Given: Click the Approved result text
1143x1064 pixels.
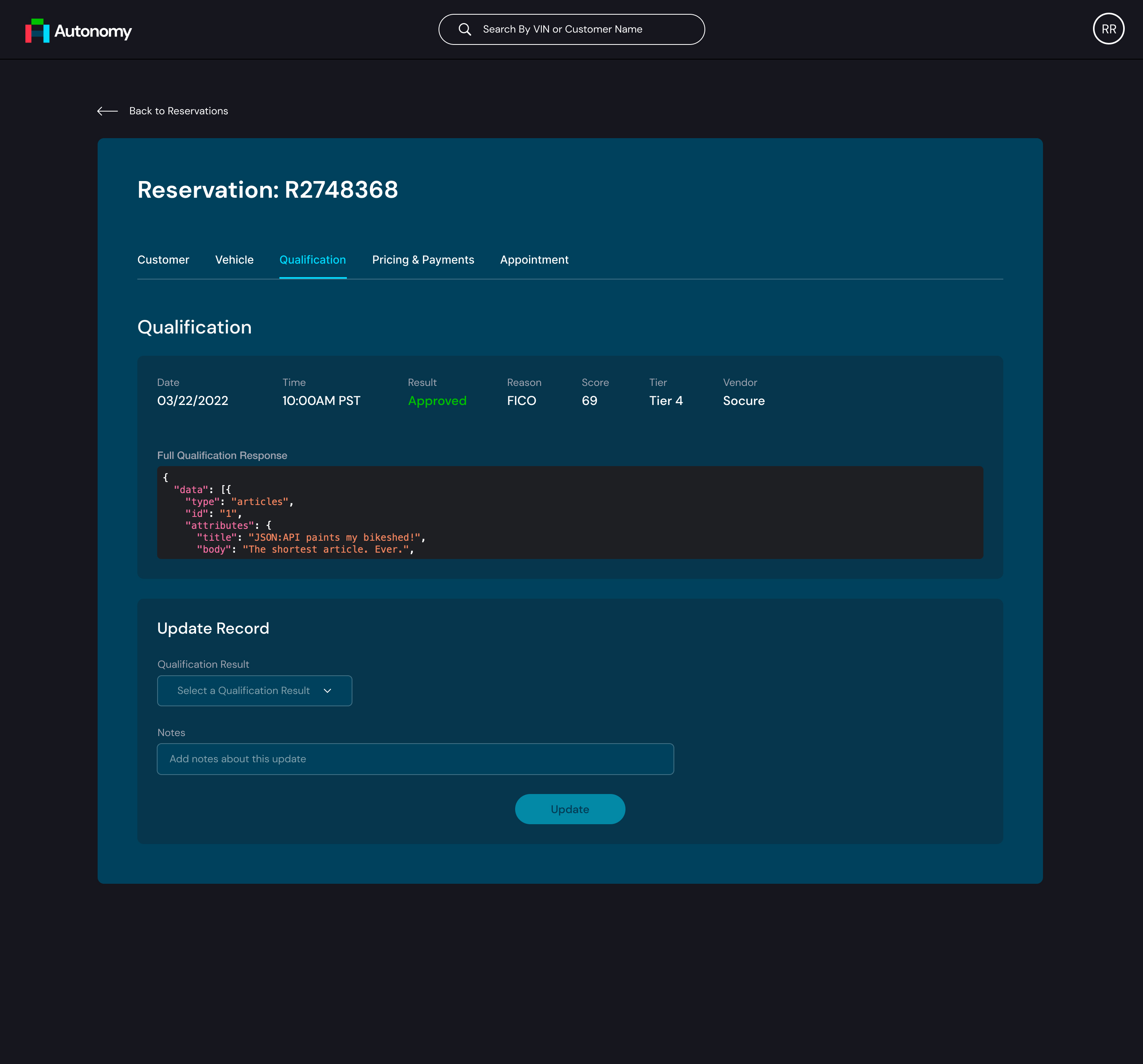Looking at the screenshot, I should (437, 401).
